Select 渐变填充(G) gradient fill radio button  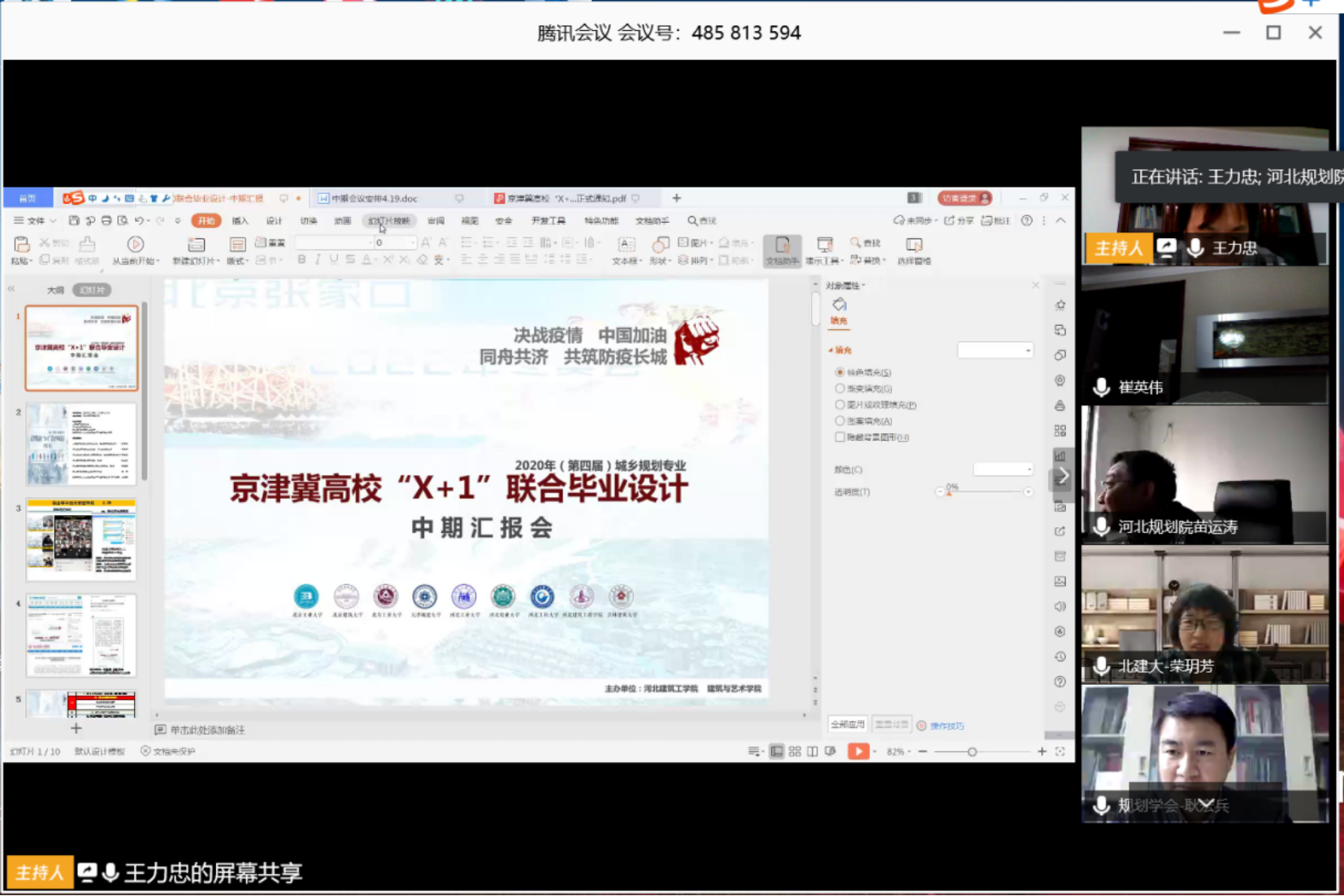(840, 388)
